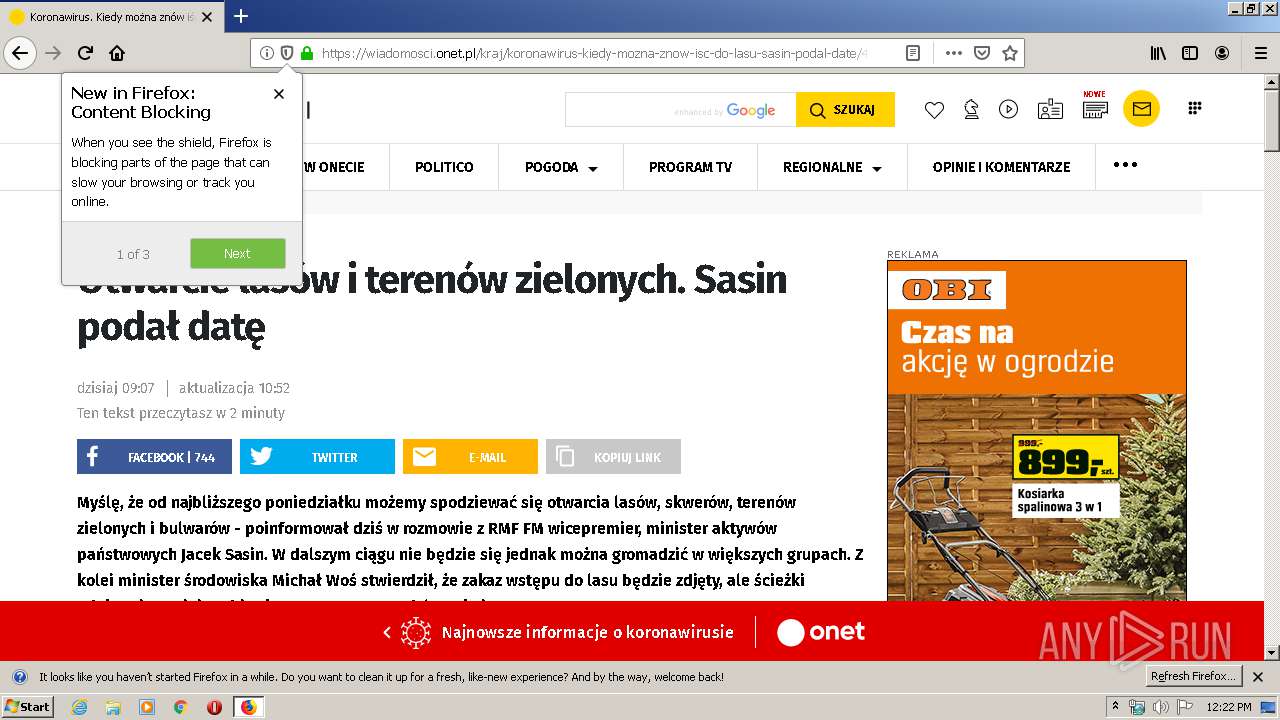Screen dimensions: 1280x720
Task: Click the URL in the address bar
Action: [595, 53]
